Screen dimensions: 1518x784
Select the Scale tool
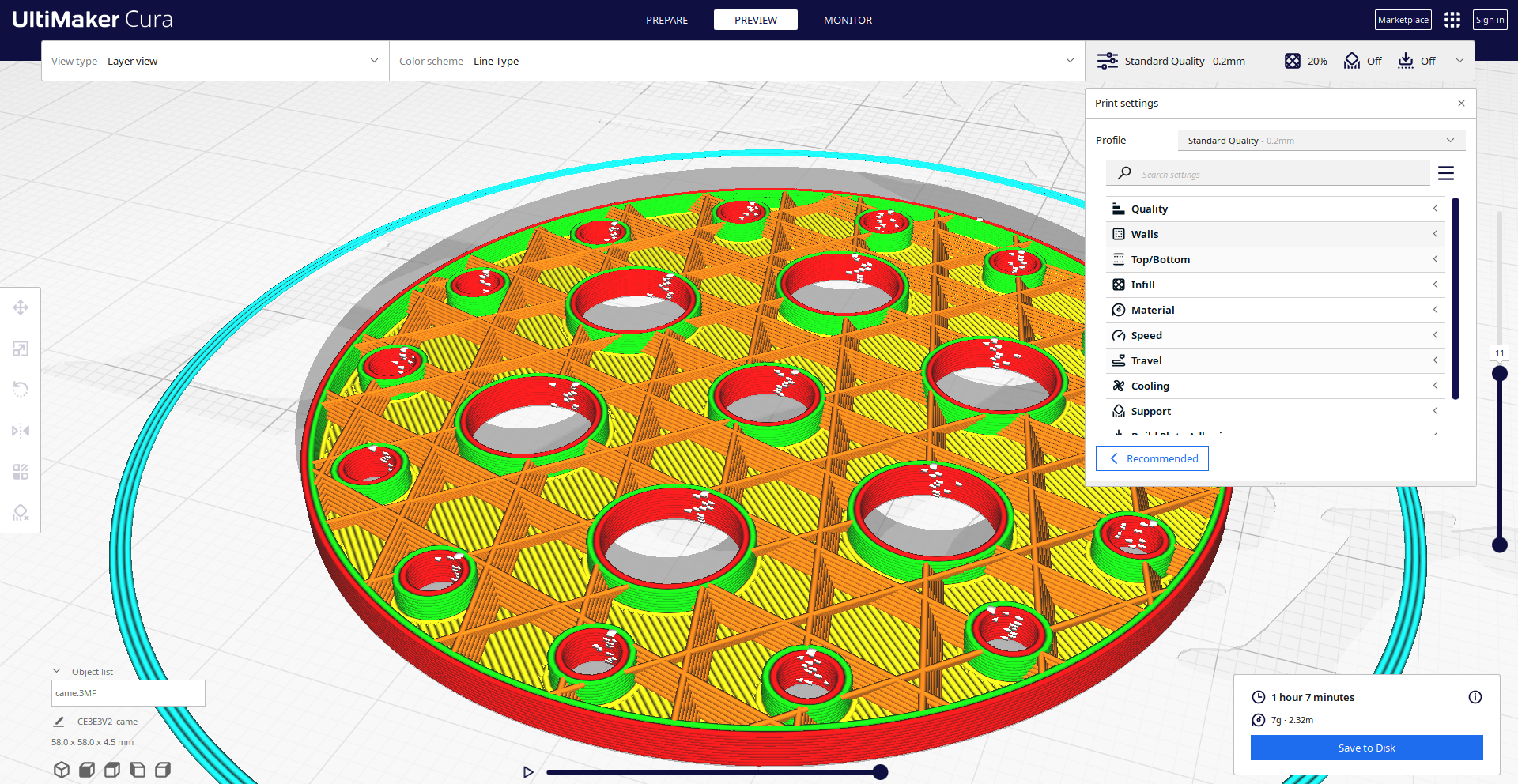pos(21,349)
